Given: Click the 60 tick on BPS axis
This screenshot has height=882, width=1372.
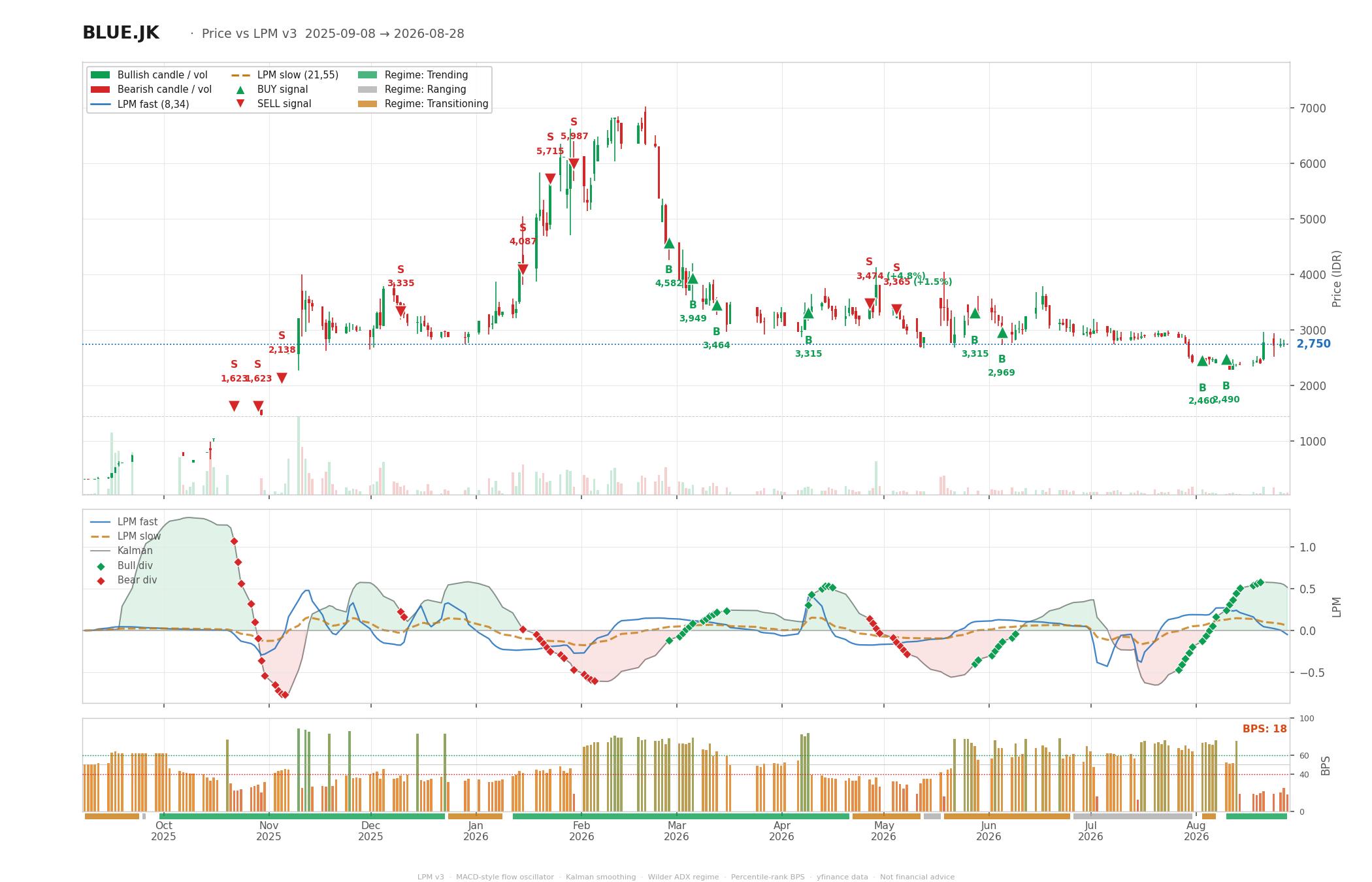Looking at the screenshot, I should click(x=1304, y=756).
